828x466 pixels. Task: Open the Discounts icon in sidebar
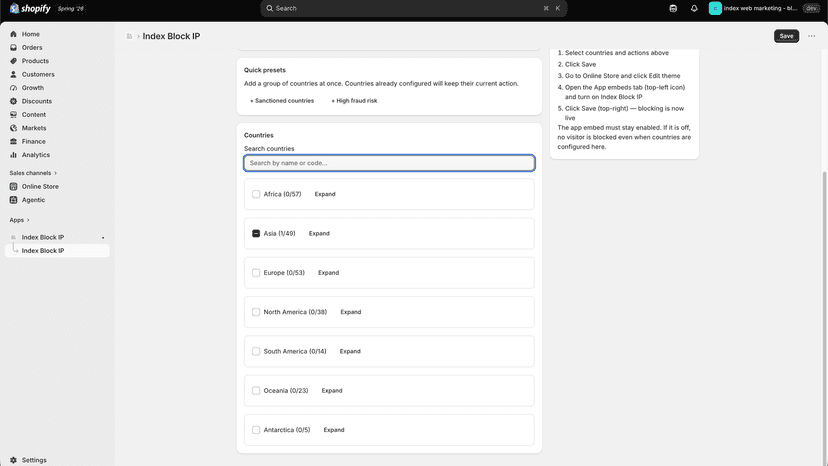point(14,101)
